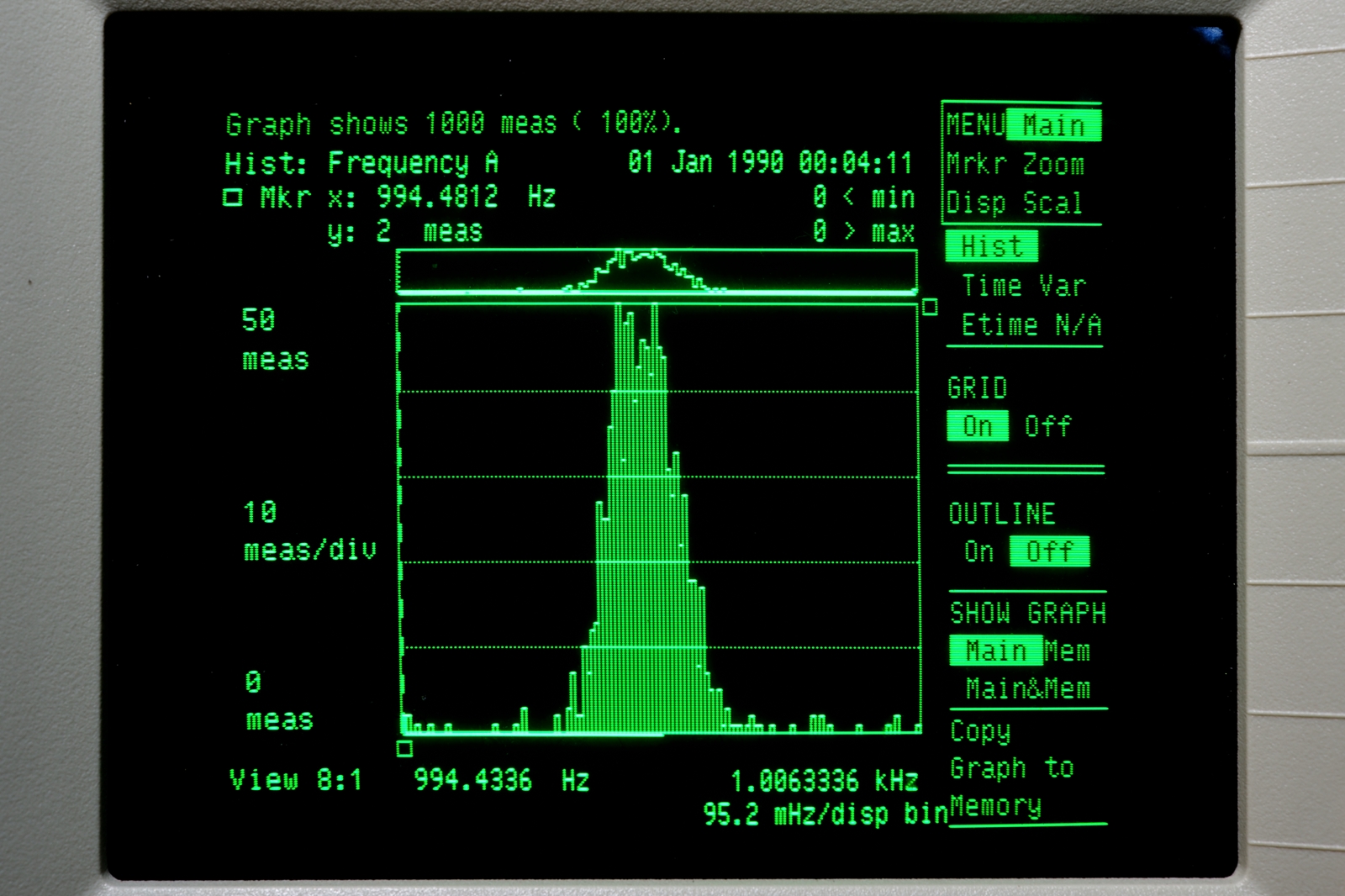
Task: Show the Main graph under SHOW GRAPH
Action: (x=995, y=651)
